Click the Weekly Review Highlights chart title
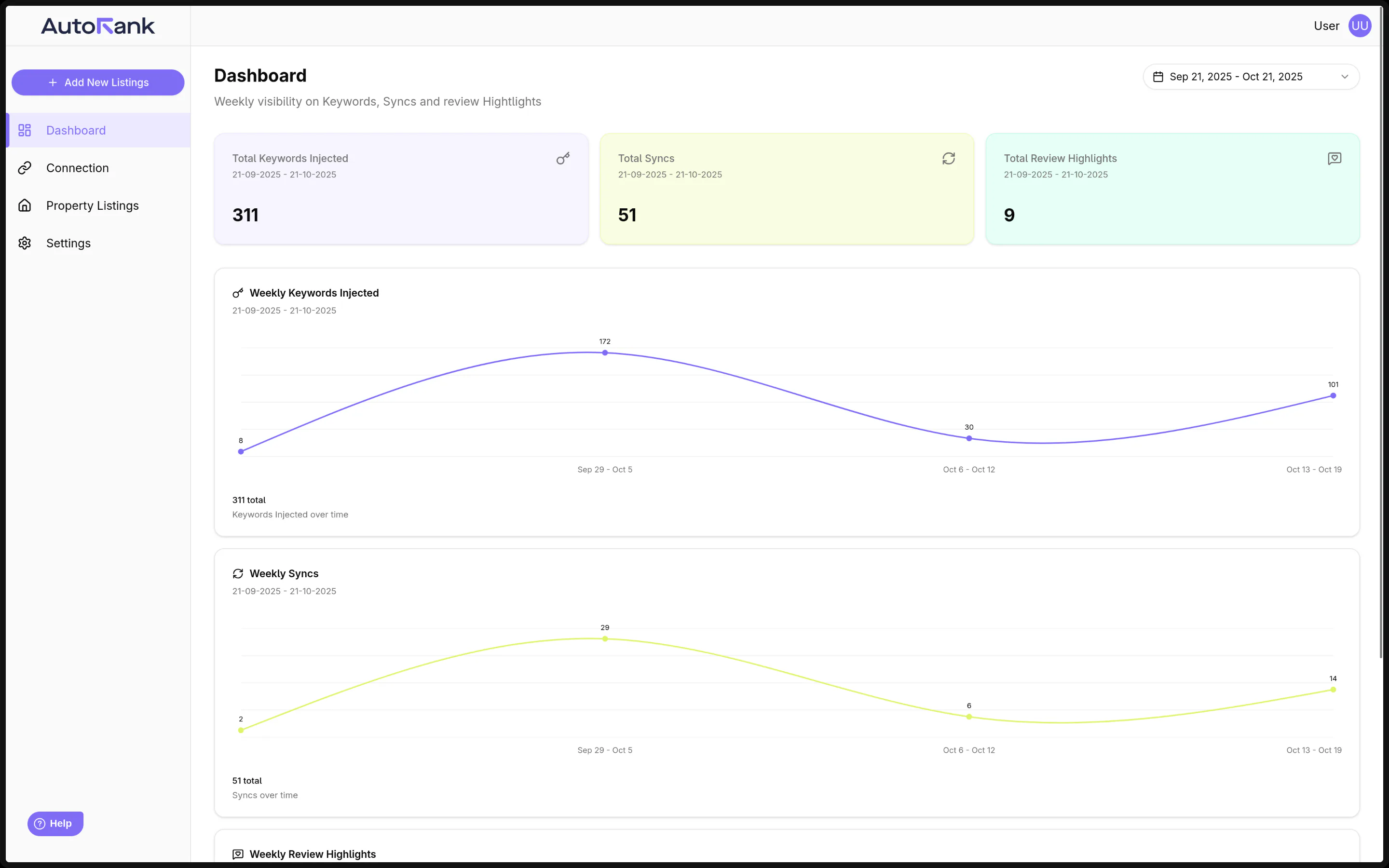 (x=312, y=854)
